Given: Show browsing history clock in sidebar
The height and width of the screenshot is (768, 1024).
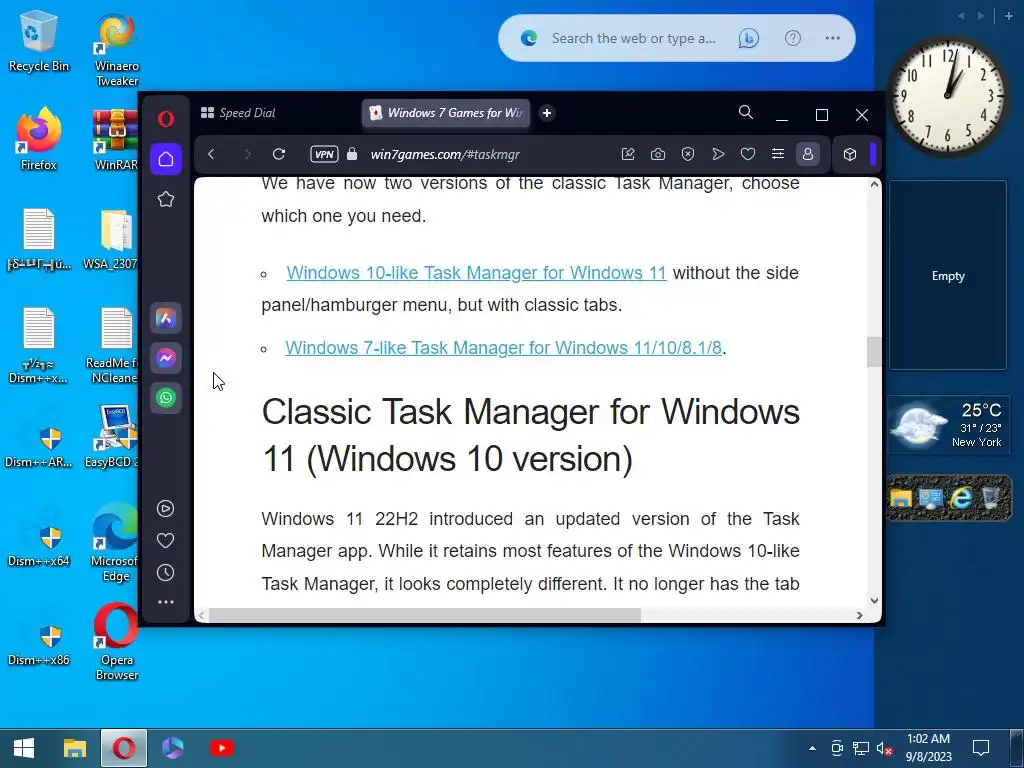Looking at the screenshot, I should point(166,573).
